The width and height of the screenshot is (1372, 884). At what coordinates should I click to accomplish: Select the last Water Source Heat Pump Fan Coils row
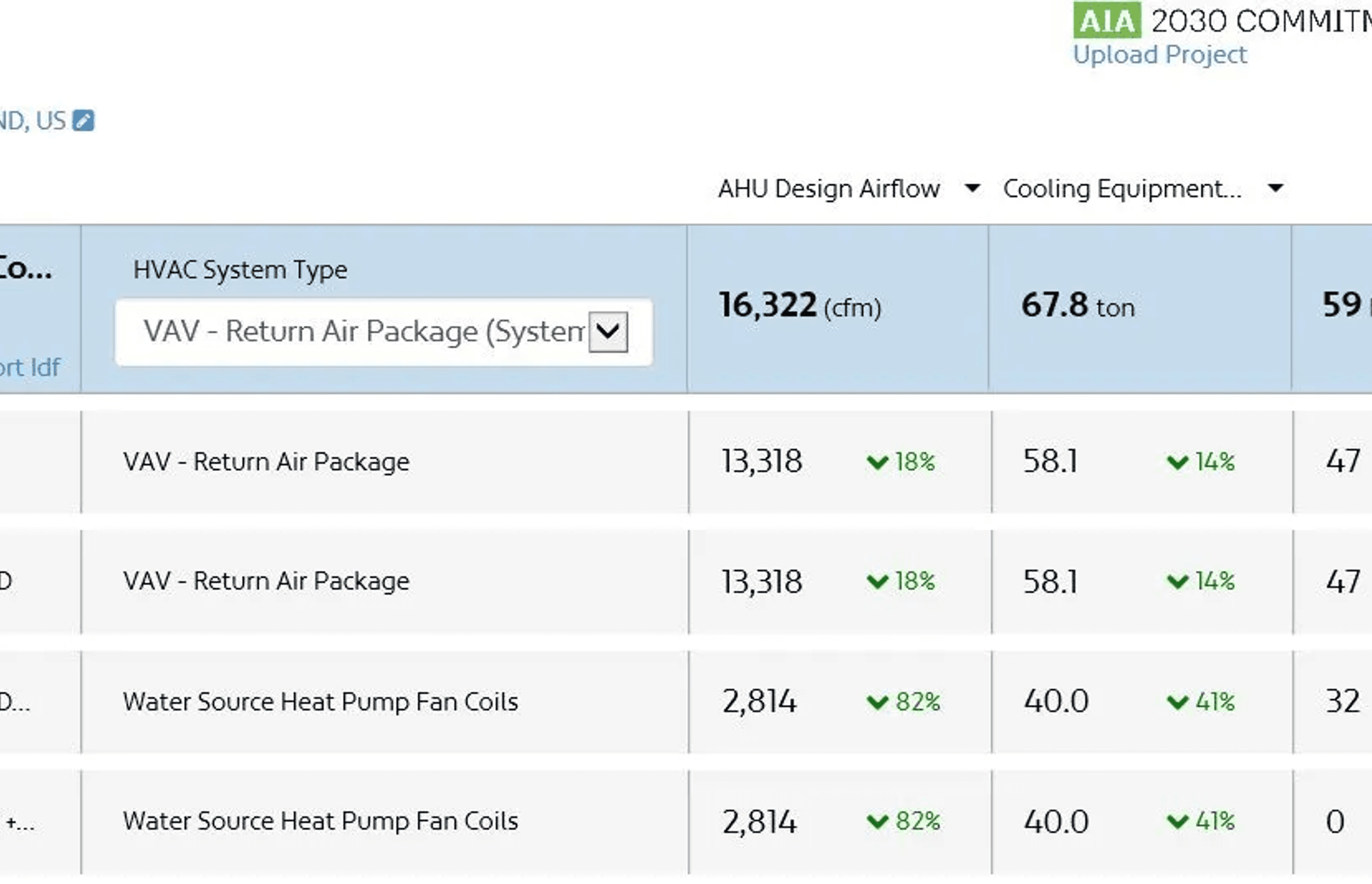(320, 822)
